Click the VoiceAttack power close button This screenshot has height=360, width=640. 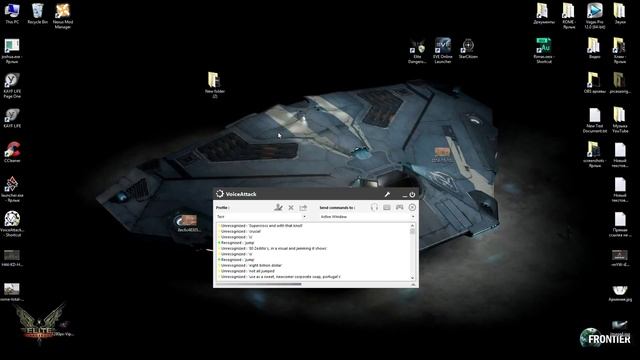coord(412,194)
